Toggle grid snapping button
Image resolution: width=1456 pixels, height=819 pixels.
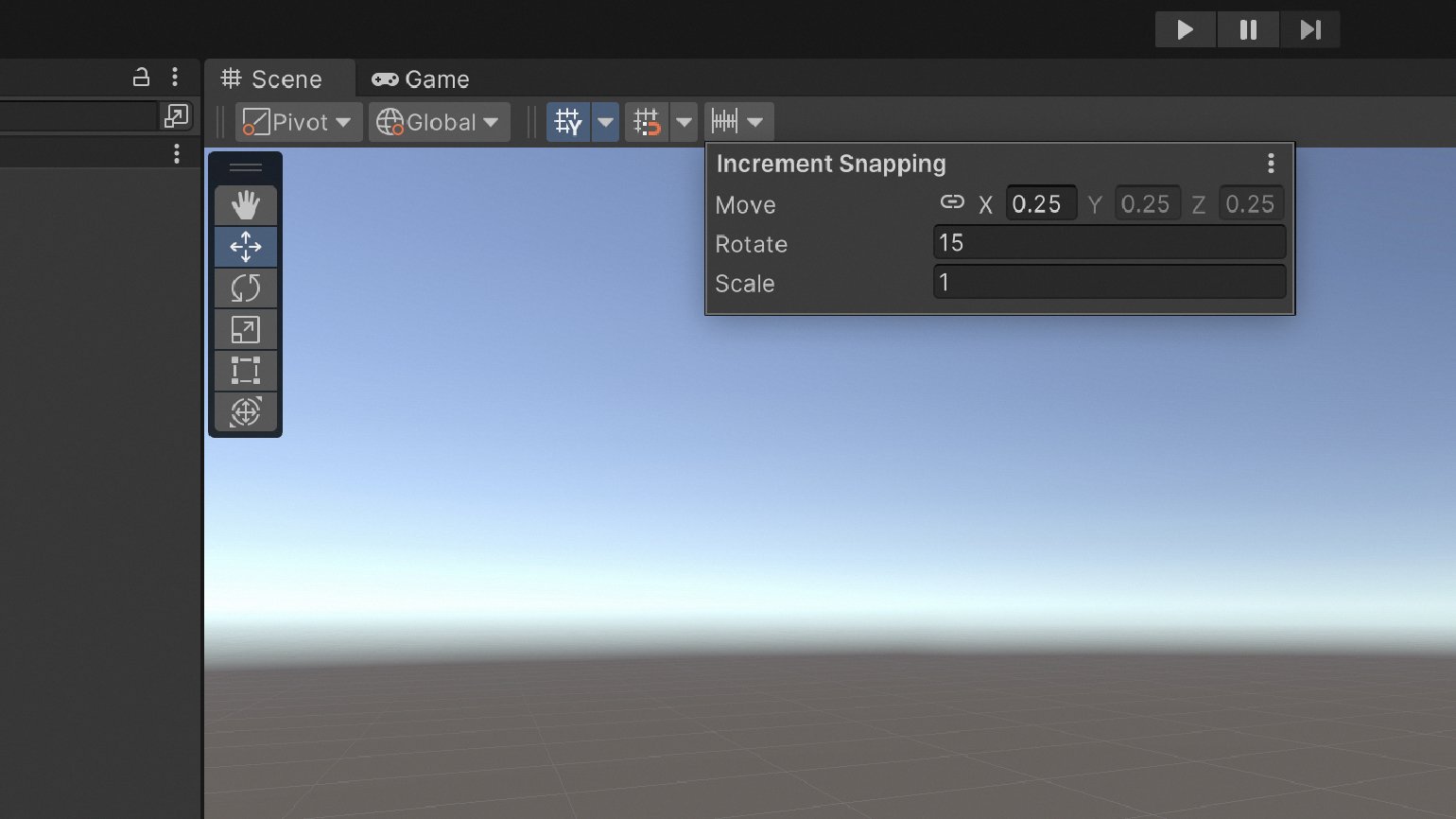click(x=647, y=122)
